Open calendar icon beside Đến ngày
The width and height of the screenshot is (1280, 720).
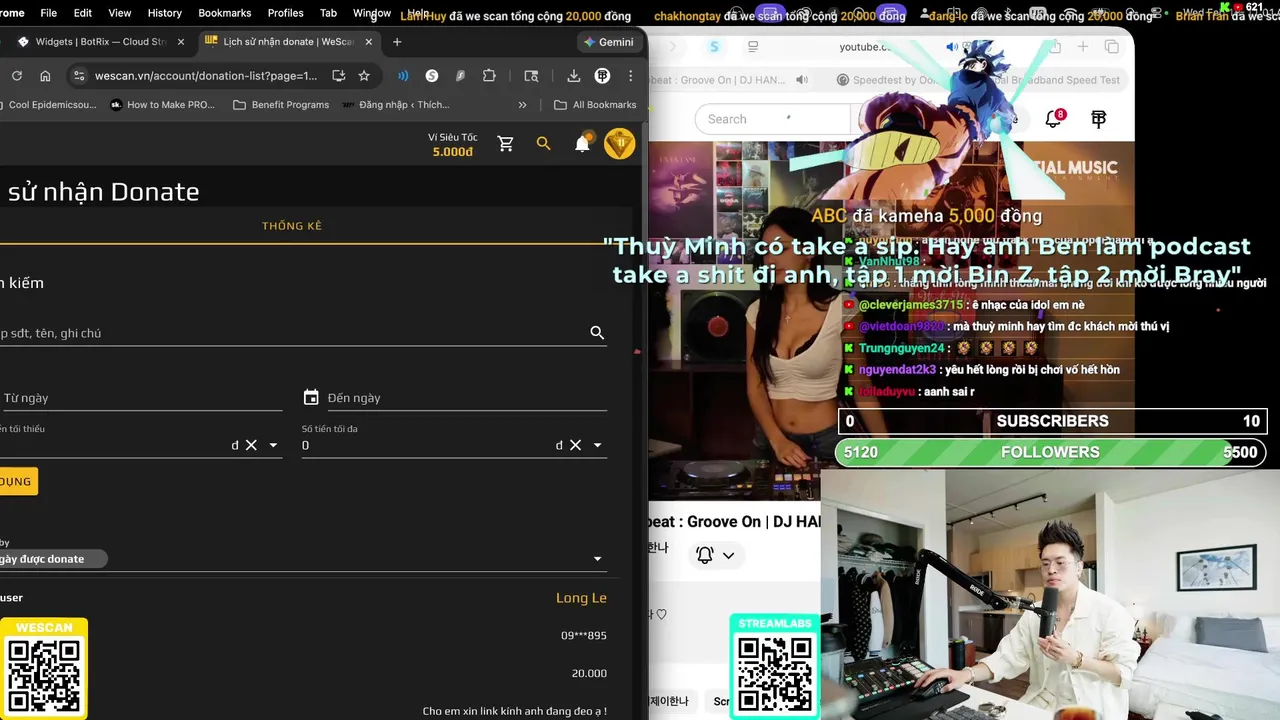tap(311, 398)
